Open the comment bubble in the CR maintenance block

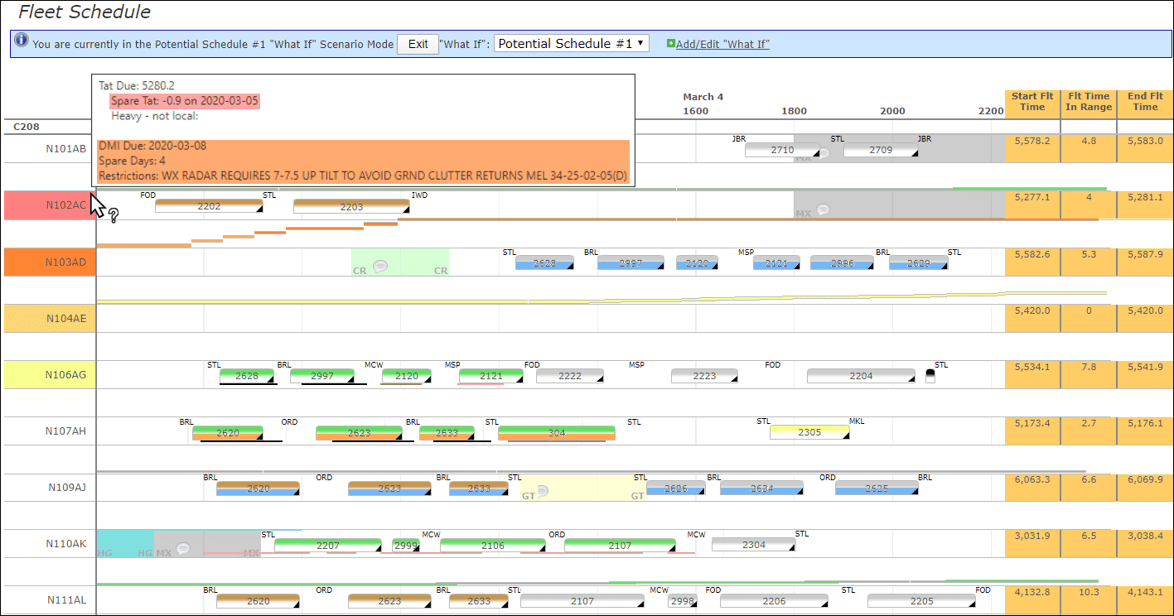pos(380,266)
